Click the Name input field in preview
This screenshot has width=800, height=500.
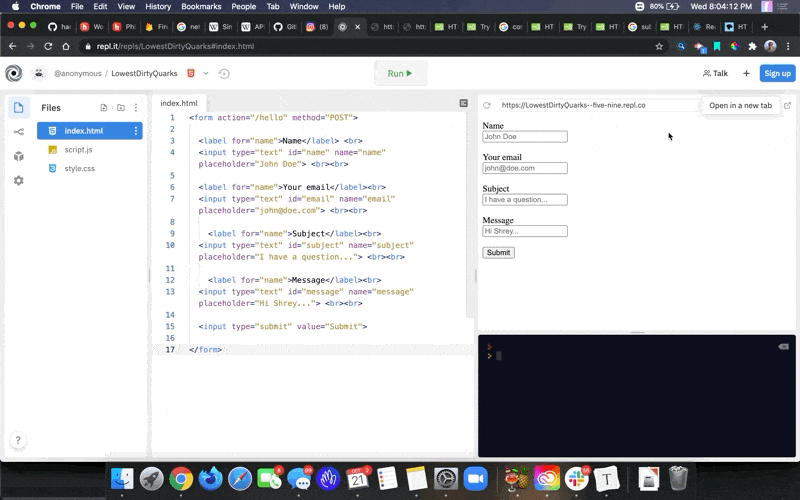click(x=525, y=137)
